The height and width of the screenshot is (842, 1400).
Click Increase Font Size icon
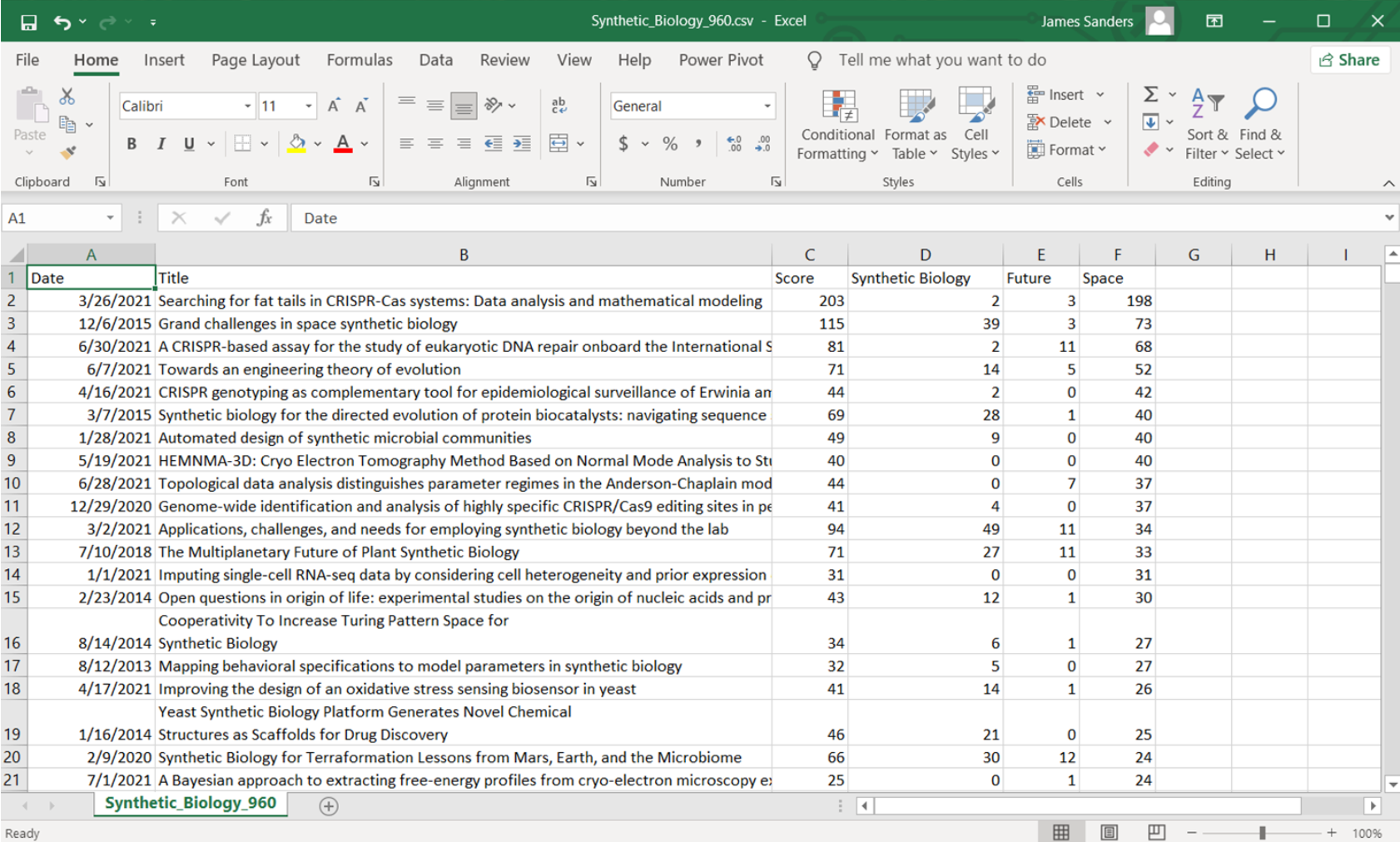[334, 106]
